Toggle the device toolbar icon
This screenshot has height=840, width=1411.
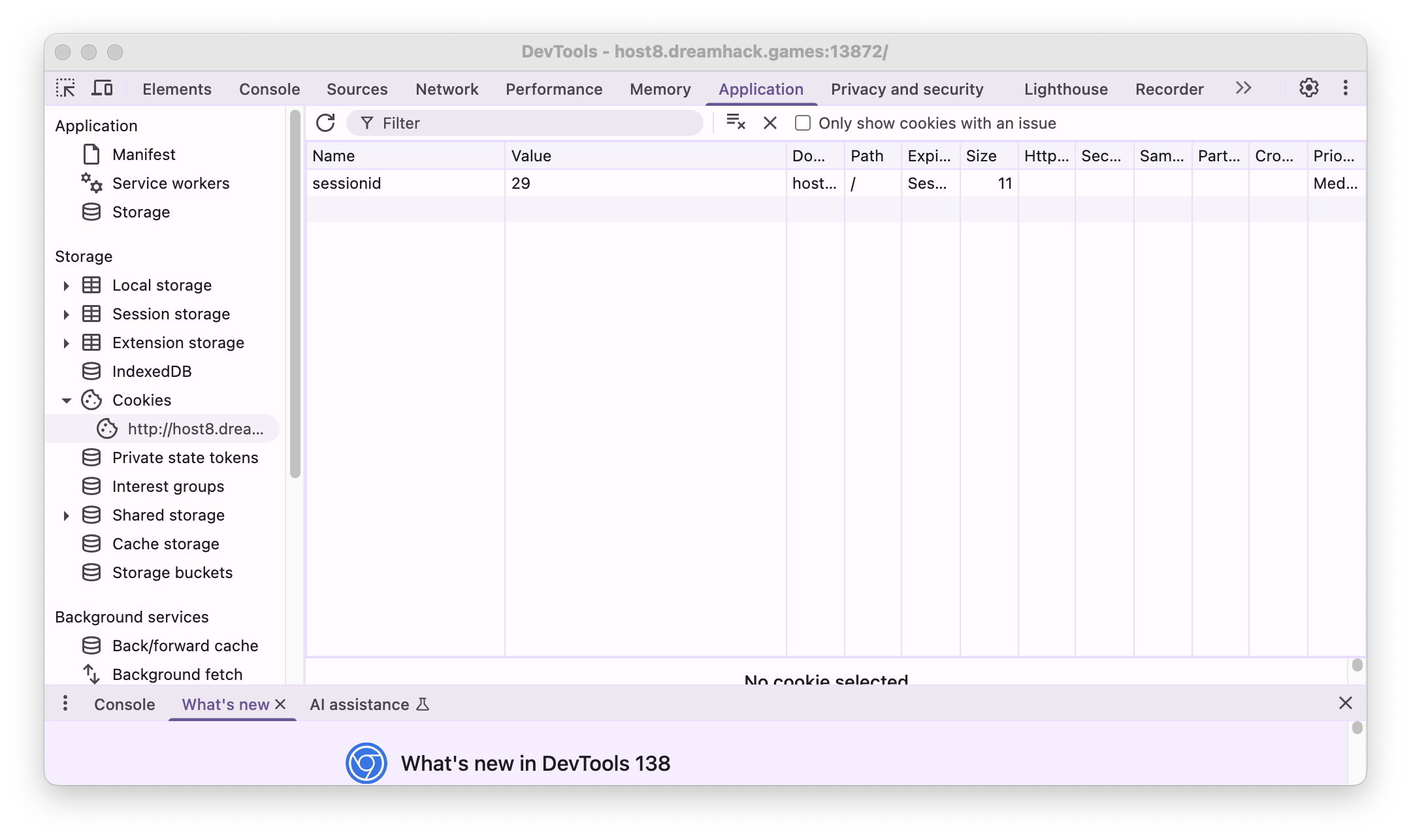coord(102,88)
